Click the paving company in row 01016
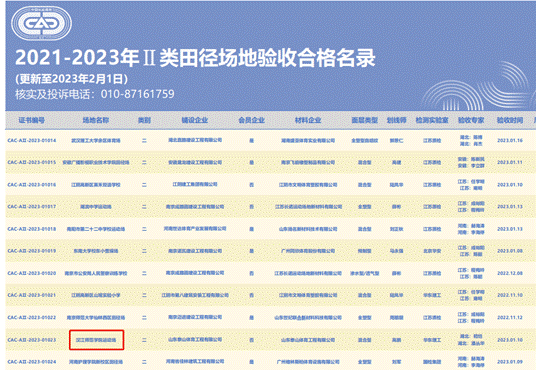 [195, 184]
